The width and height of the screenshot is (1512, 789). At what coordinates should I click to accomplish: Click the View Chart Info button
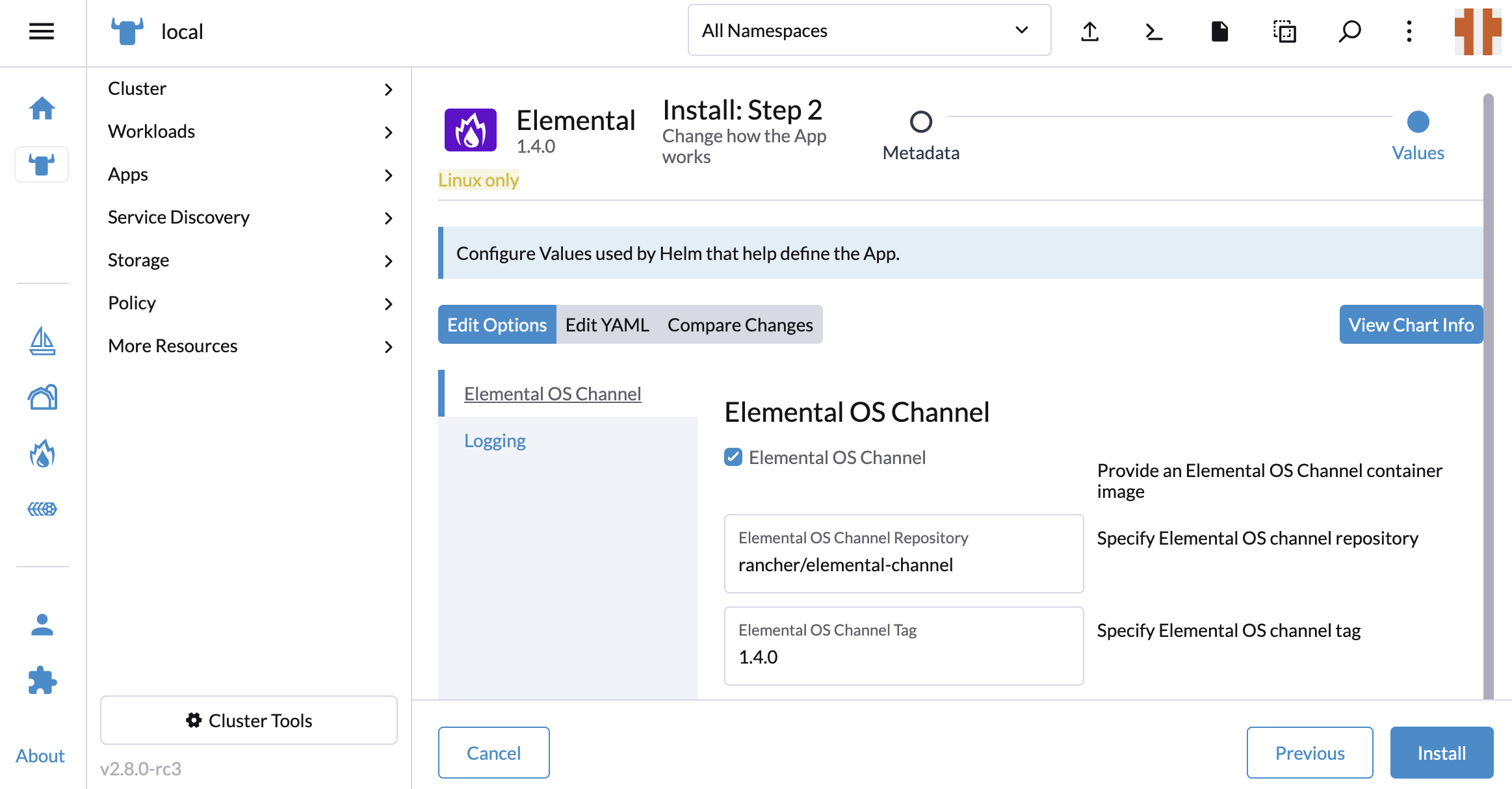tap(1411, 324)
